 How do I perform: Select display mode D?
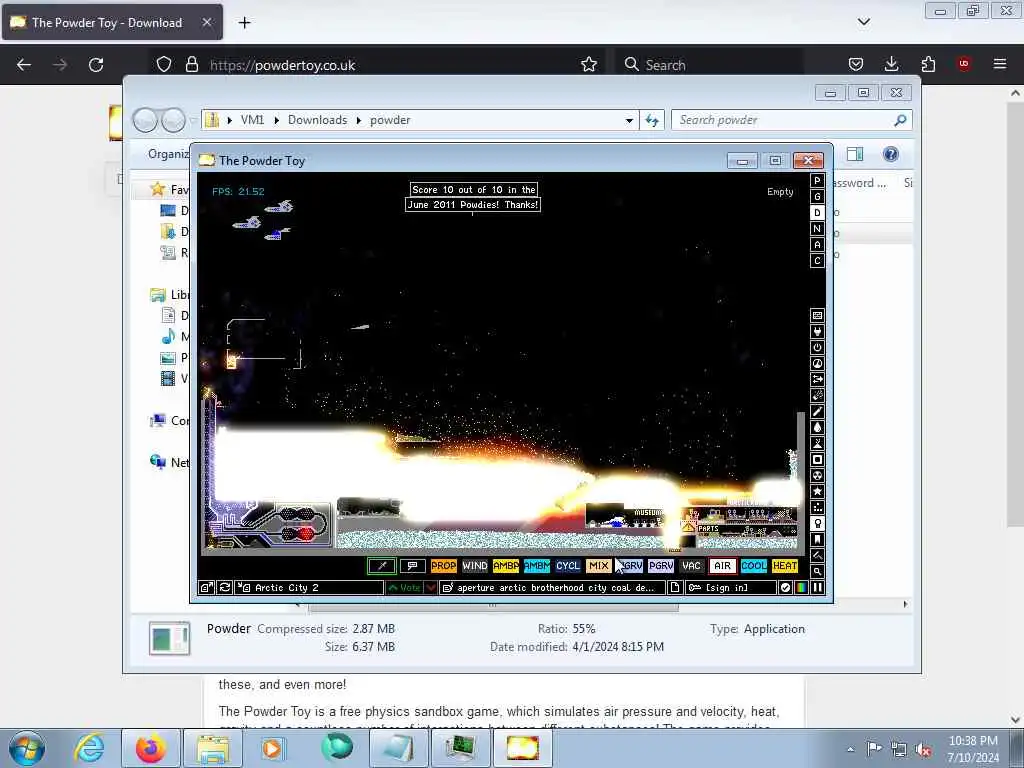click(817, 213)
